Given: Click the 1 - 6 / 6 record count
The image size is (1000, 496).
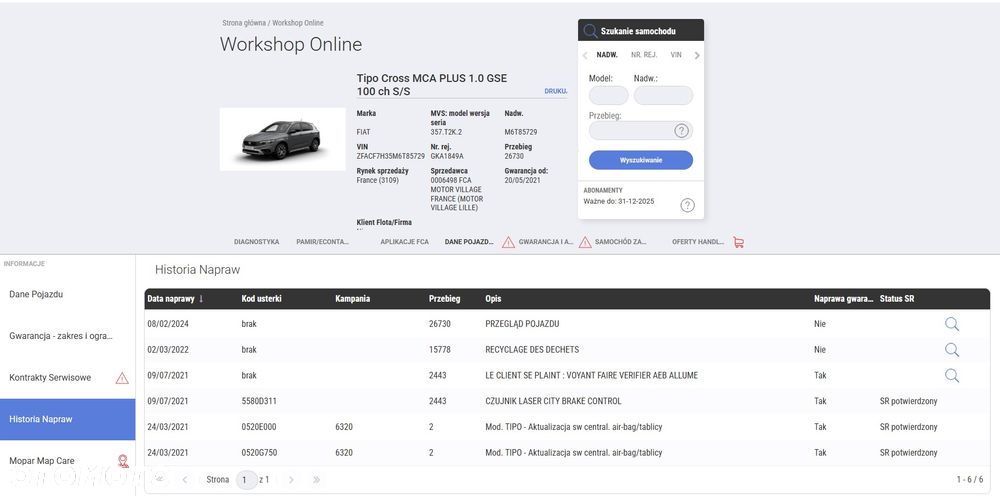Looking at the screenshot, I should pyautogui.click(x=969, y=479).
